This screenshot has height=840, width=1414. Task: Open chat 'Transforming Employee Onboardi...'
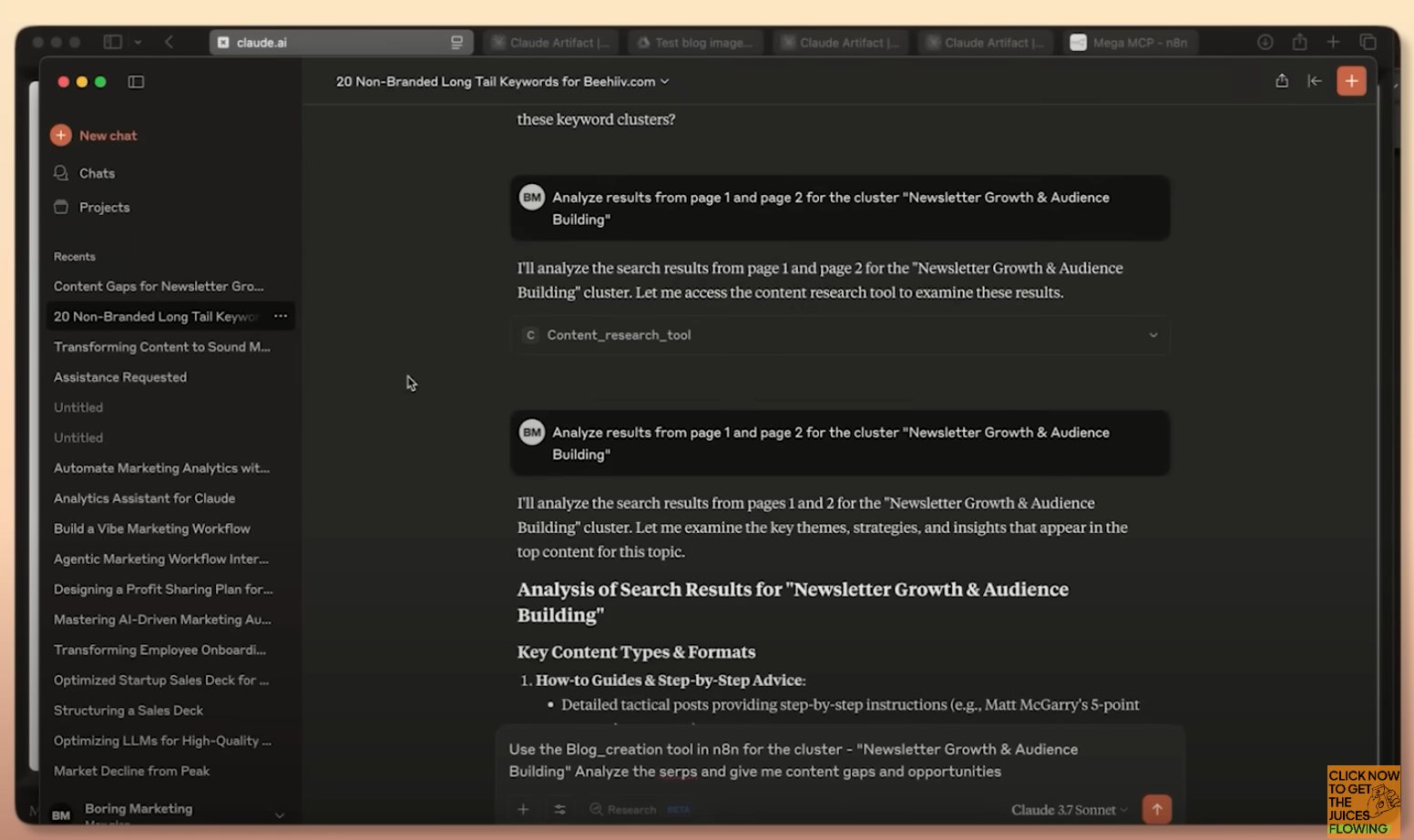159,650
